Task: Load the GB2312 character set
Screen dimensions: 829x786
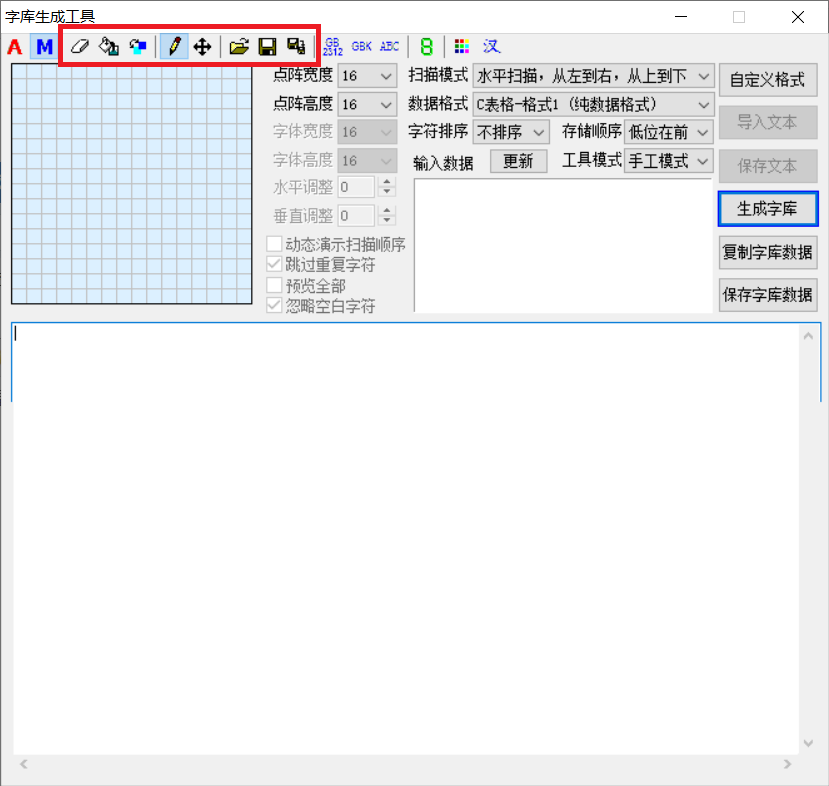Action: [x=333, y=47]
